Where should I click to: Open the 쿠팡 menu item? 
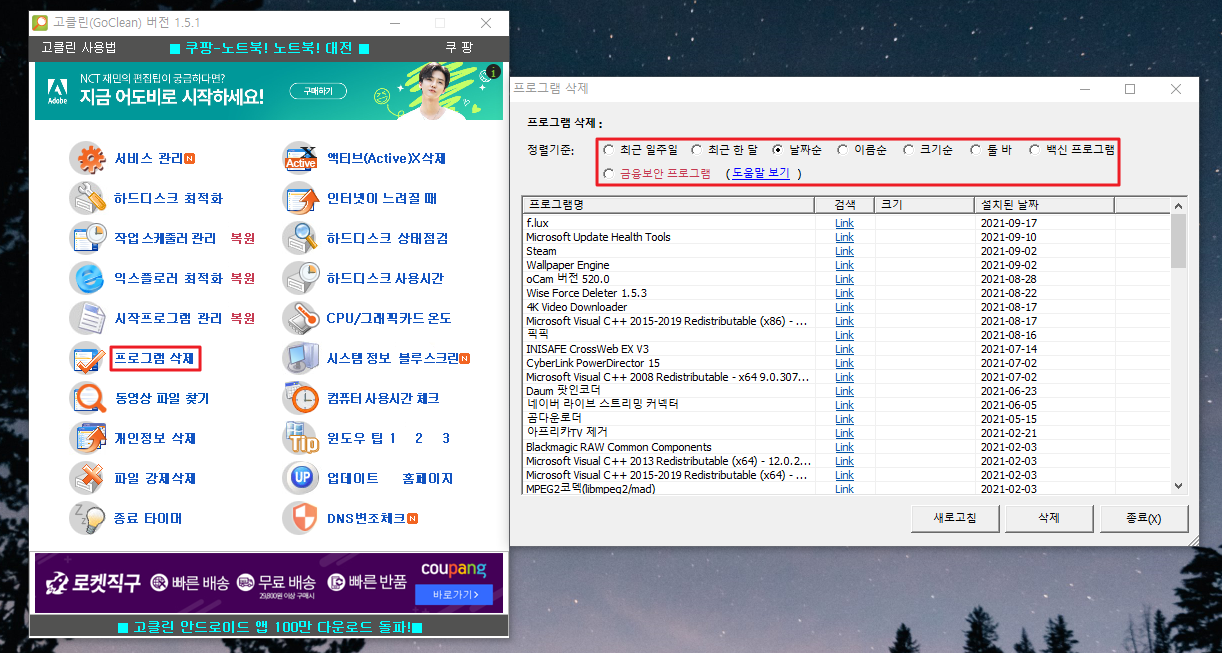[459, 48]
